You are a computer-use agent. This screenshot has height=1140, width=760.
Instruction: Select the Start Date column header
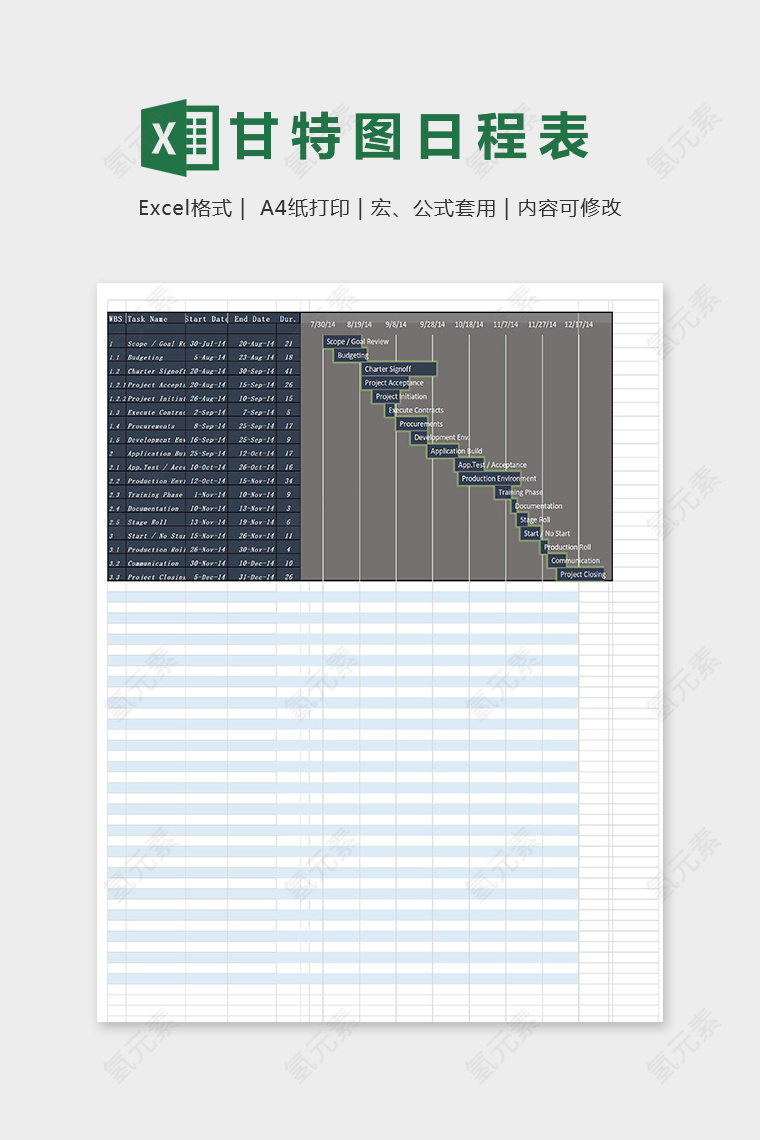(207, 319)
